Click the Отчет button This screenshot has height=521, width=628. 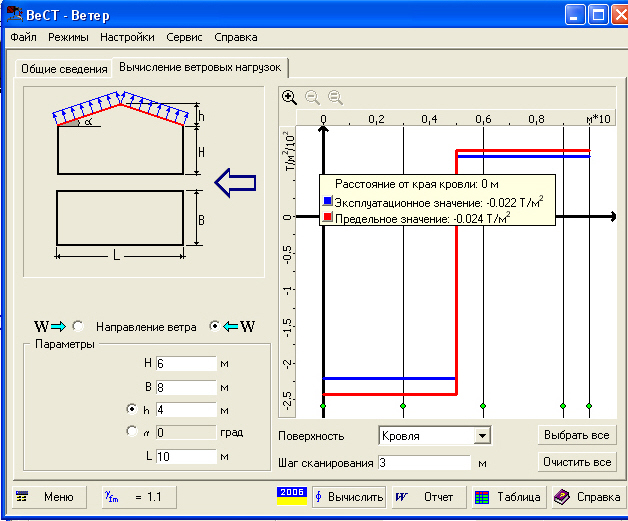pos(429,497)
